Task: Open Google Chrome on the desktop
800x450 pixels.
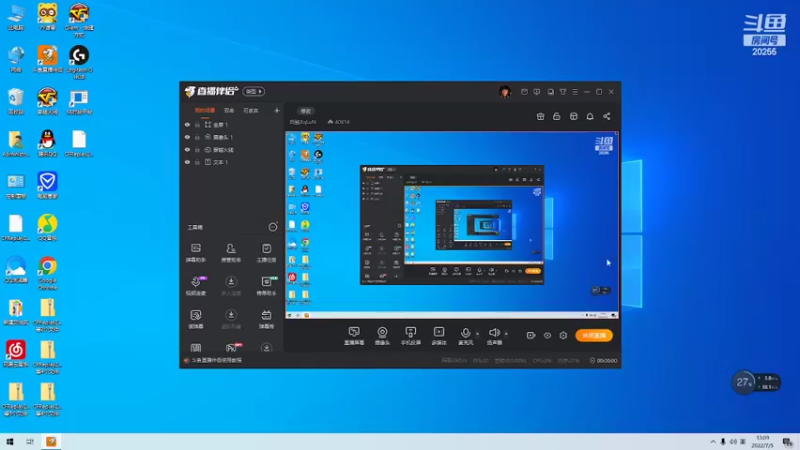Action: click(47, 272)
